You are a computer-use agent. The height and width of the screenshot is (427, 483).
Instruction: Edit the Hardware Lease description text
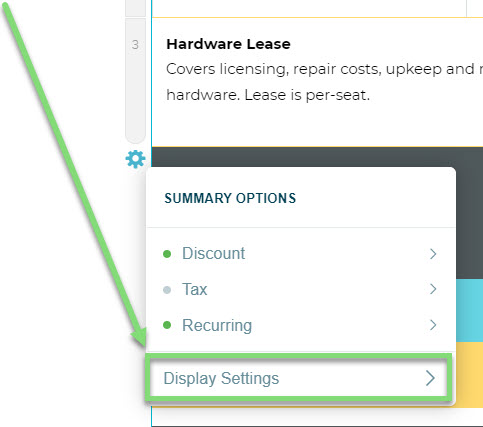[324, 82]
